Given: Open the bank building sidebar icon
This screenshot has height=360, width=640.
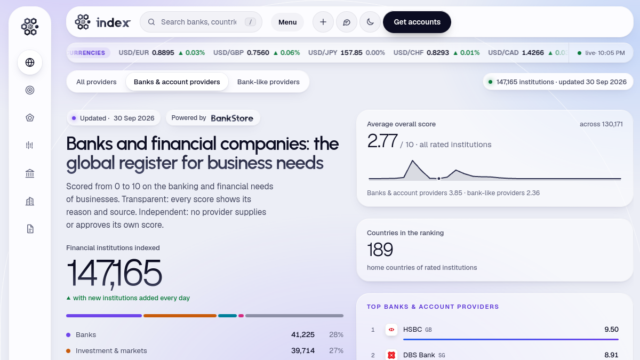Looking at the screenshot, I should [30, 173].
